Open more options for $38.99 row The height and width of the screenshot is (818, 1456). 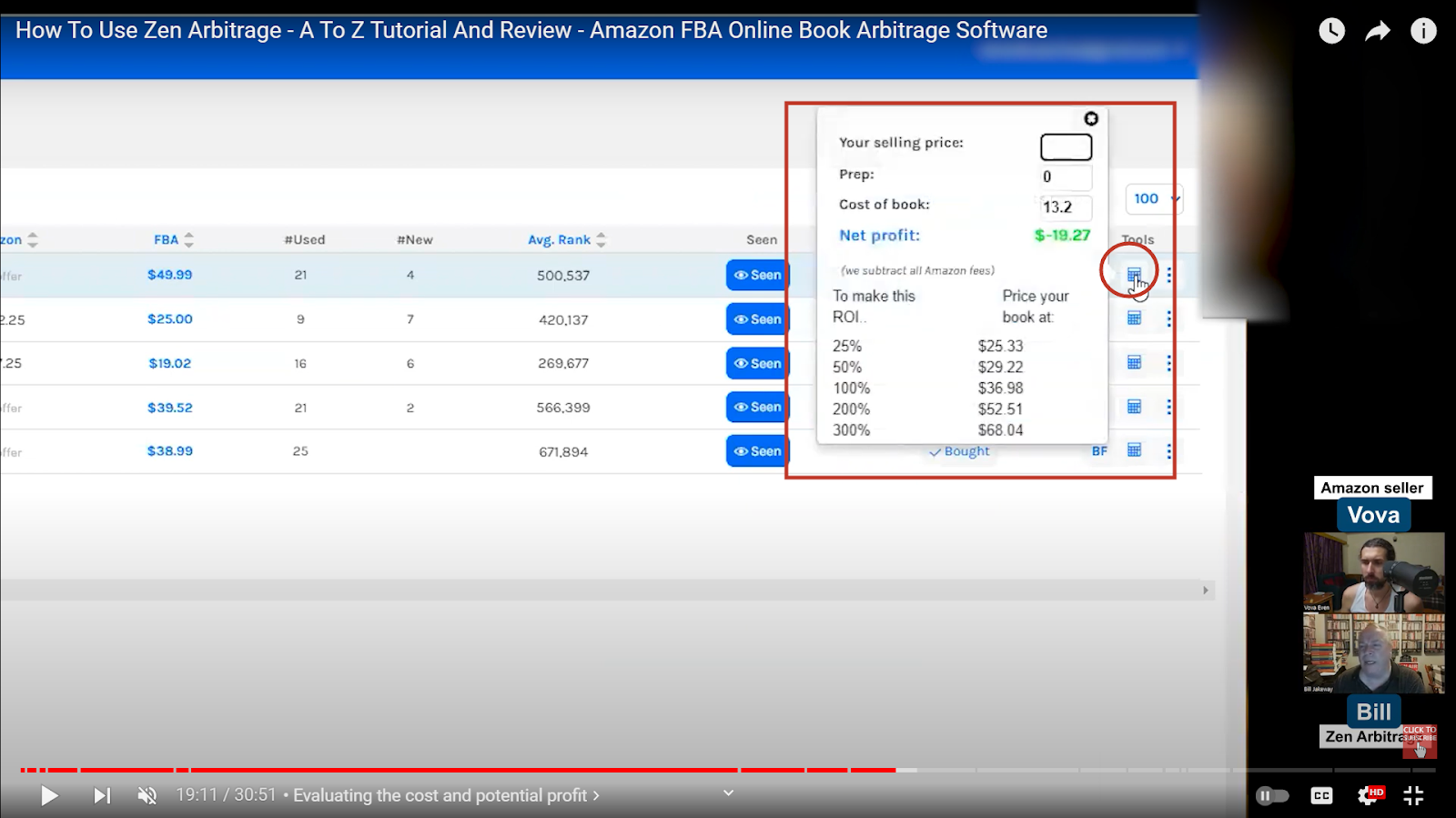tap(1169, 450)
